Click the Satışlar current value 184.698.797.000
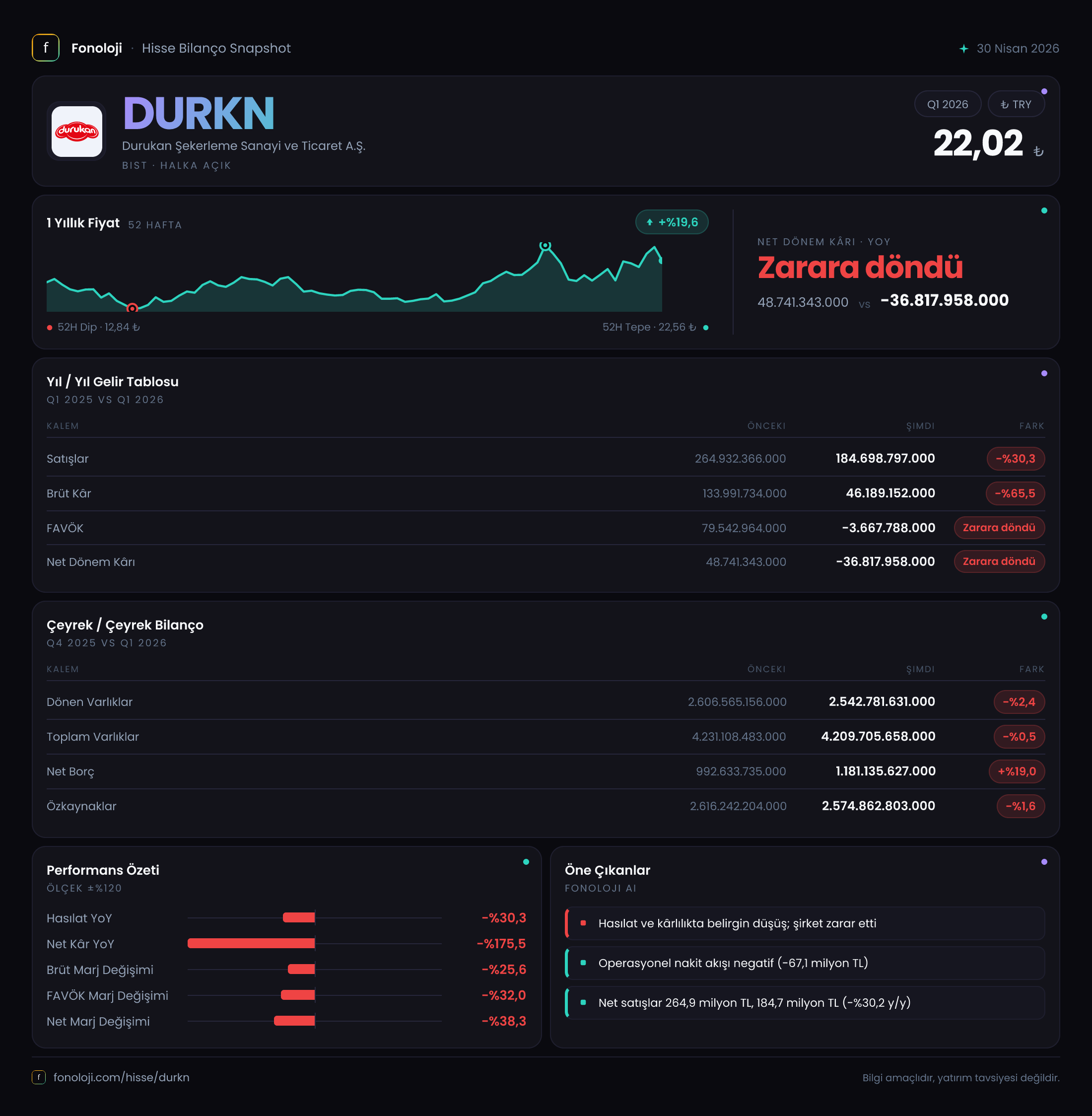1092x1116 pixels. [x=885, y=459]
